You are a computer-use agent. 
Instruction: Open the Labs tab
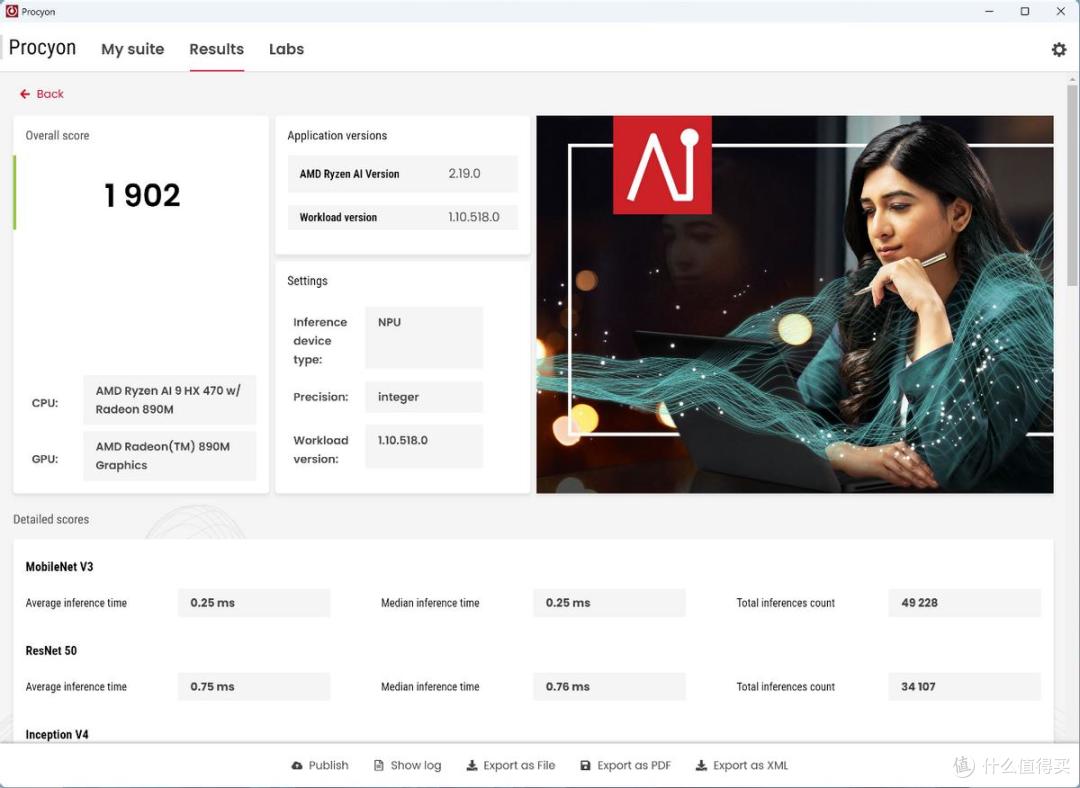point(287,49)
